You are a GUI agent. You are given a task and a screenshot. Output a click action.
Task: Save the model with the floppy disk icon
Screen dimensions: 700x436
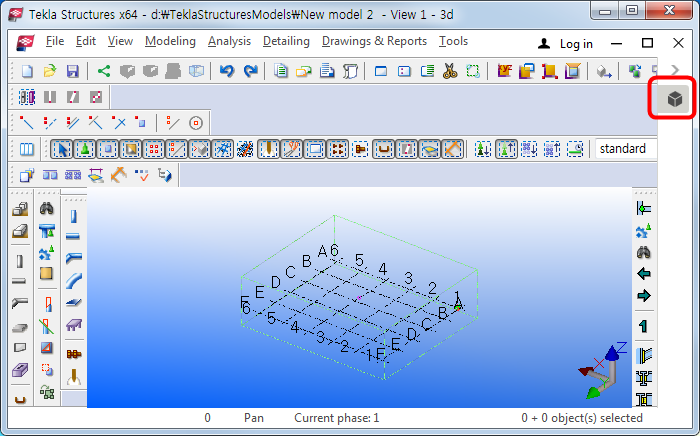(x=72, y=71)
